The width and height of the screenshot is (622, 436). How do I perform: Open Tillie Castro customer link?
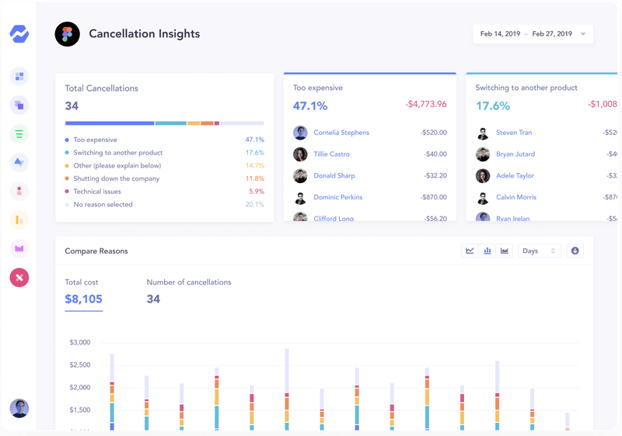click(x=332, y=154)
